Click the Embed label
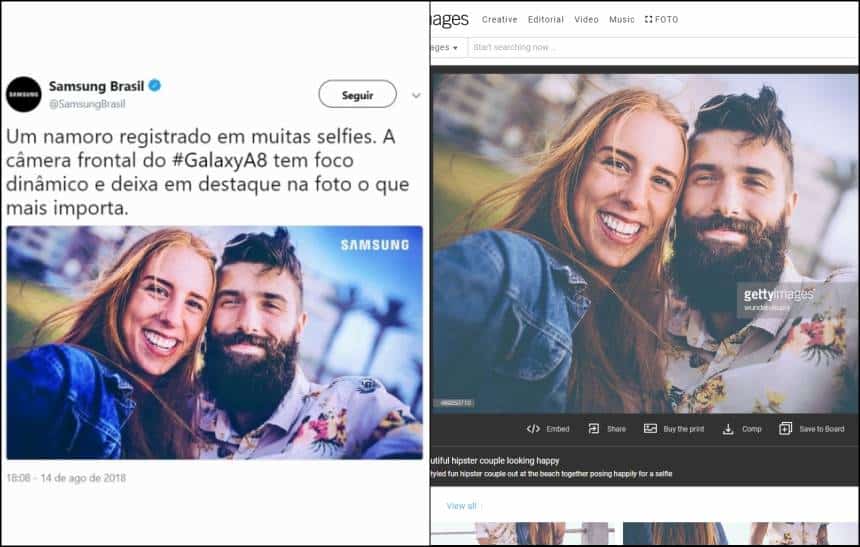 [x=558, y=429]
